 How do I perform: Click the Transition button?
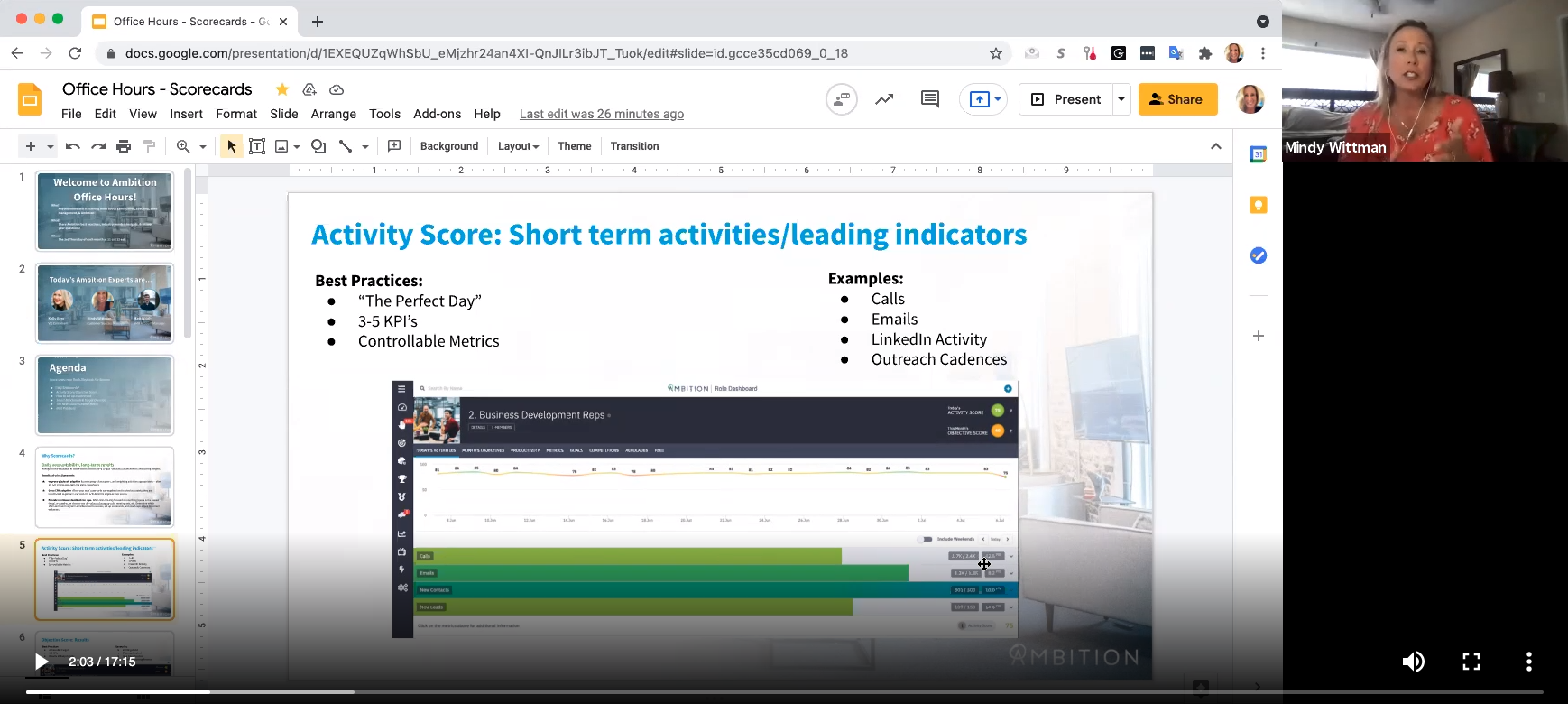634,146
